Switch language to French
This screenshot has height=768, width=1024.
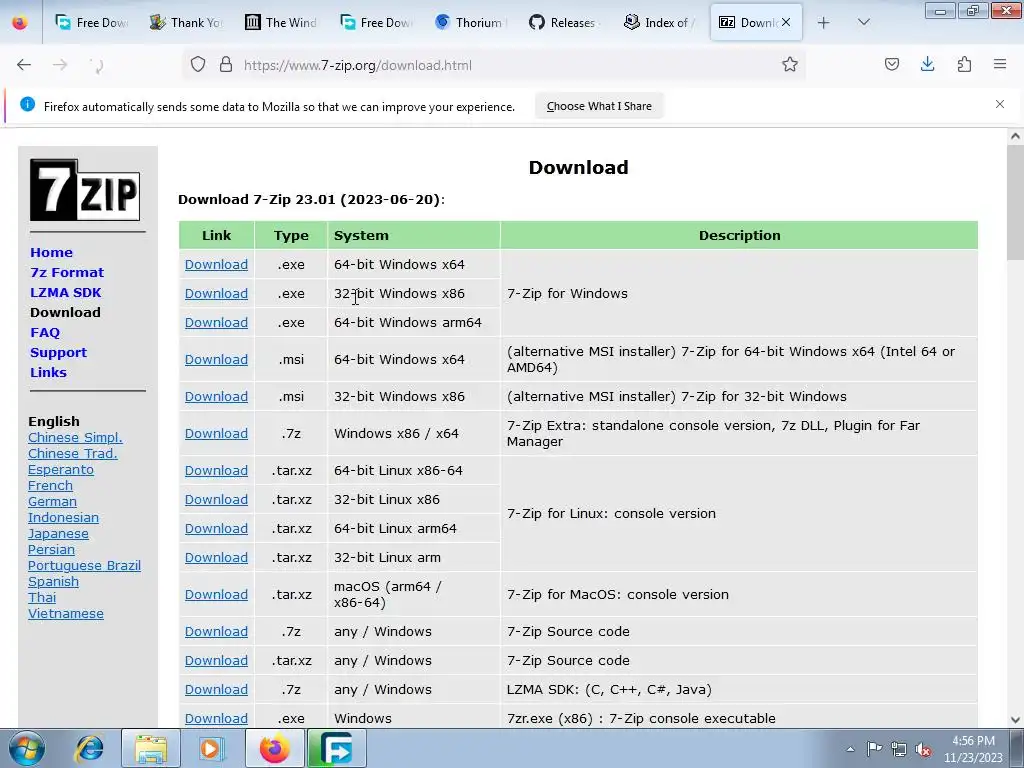[x=50, y=485]
